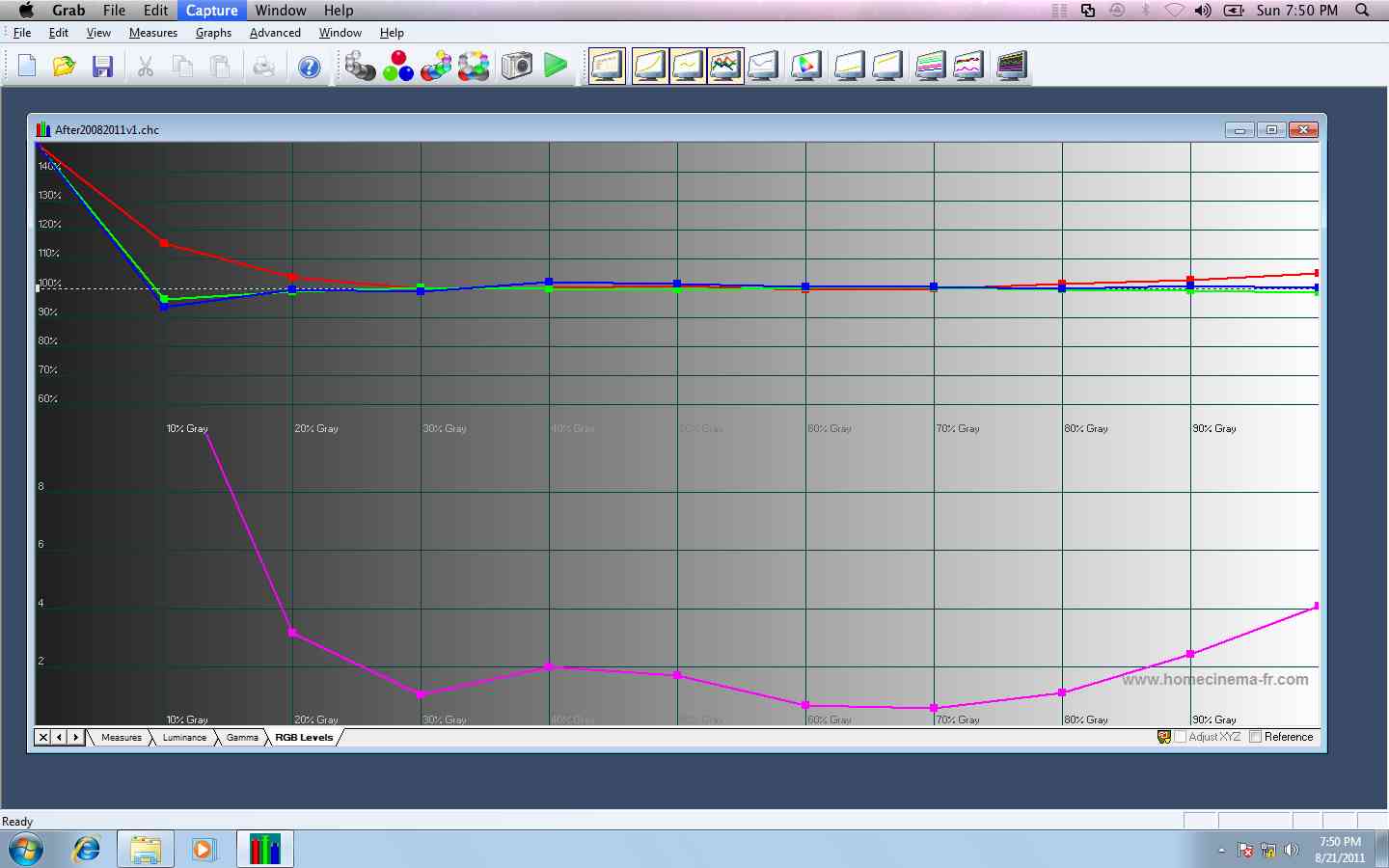
Task: Switch to the Luminance tab
Action: [184, 738]
